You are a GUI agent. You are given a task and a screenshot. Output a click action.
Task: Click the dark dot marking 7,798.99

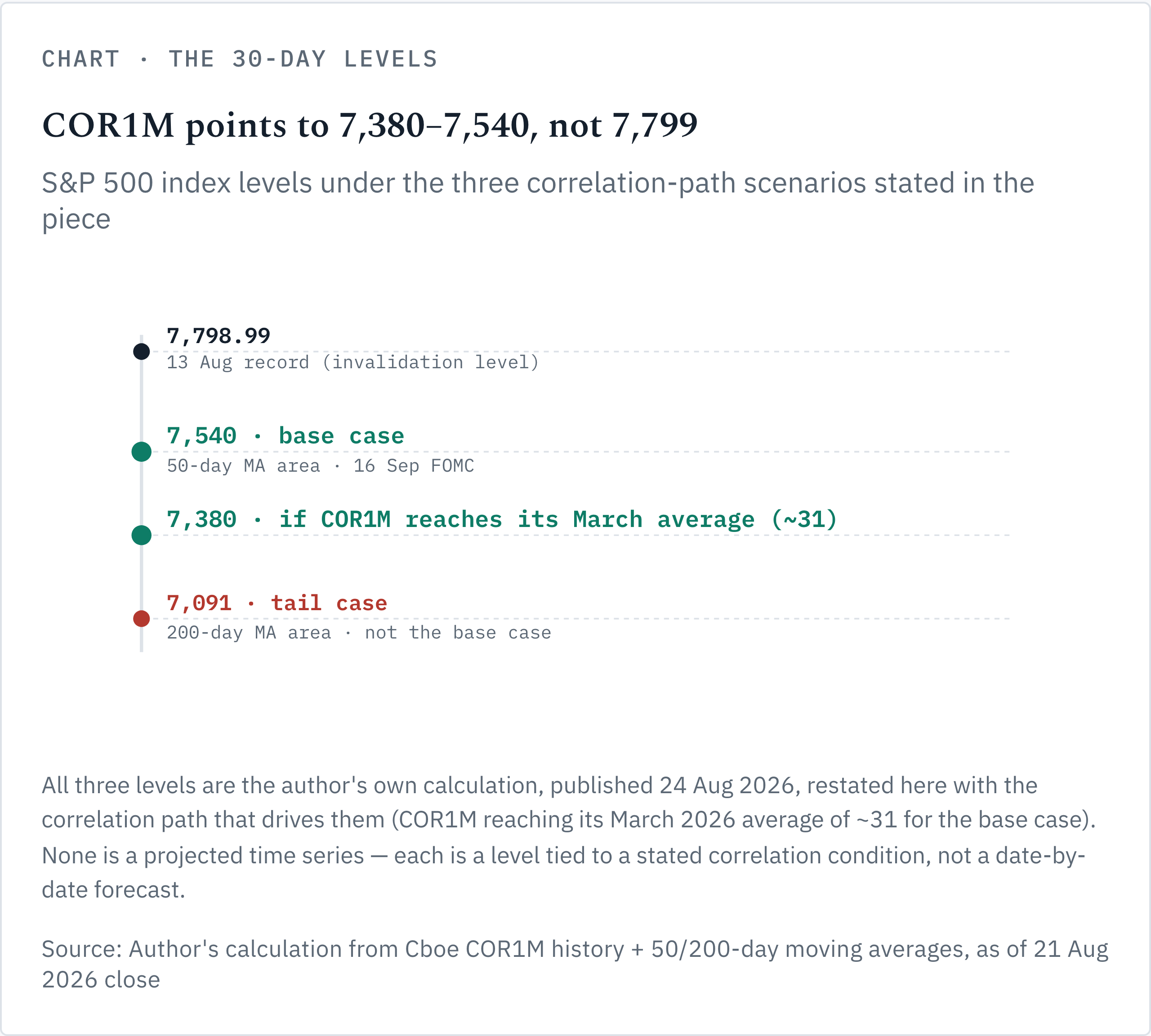[x=141, y=352]
